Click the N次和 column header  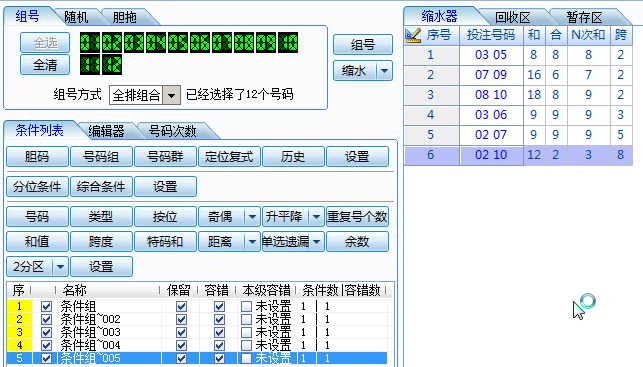pos(588,35)
